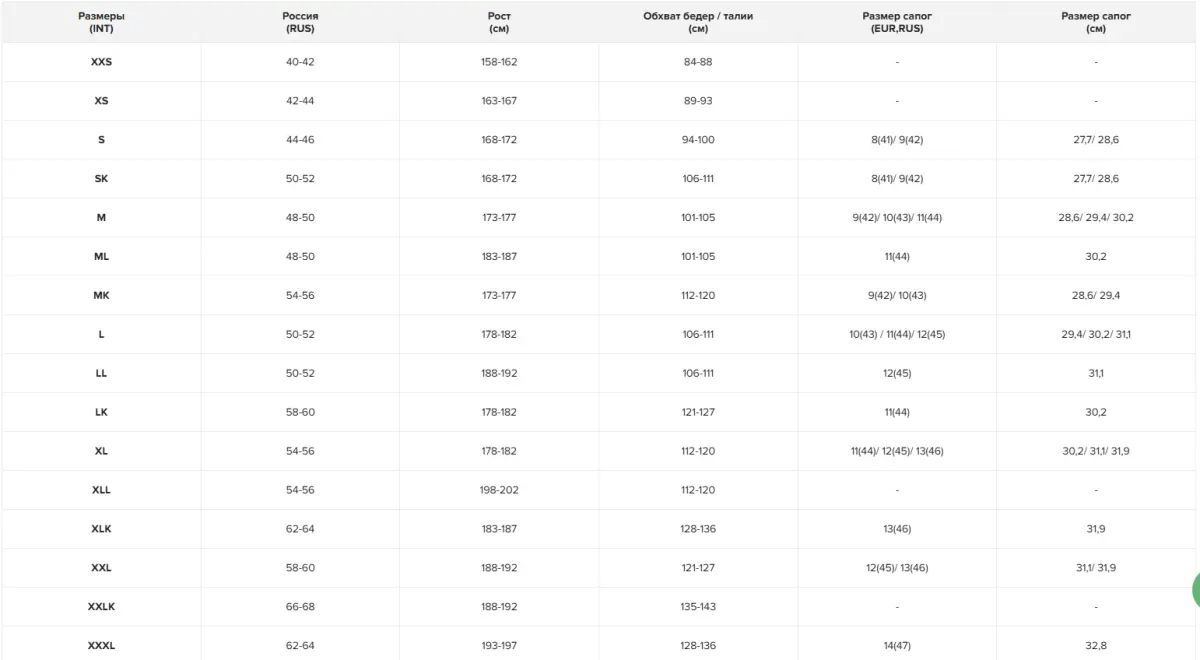
Task: Click the 40-42 Russian size cell
Action: click(x=300, y=62)
